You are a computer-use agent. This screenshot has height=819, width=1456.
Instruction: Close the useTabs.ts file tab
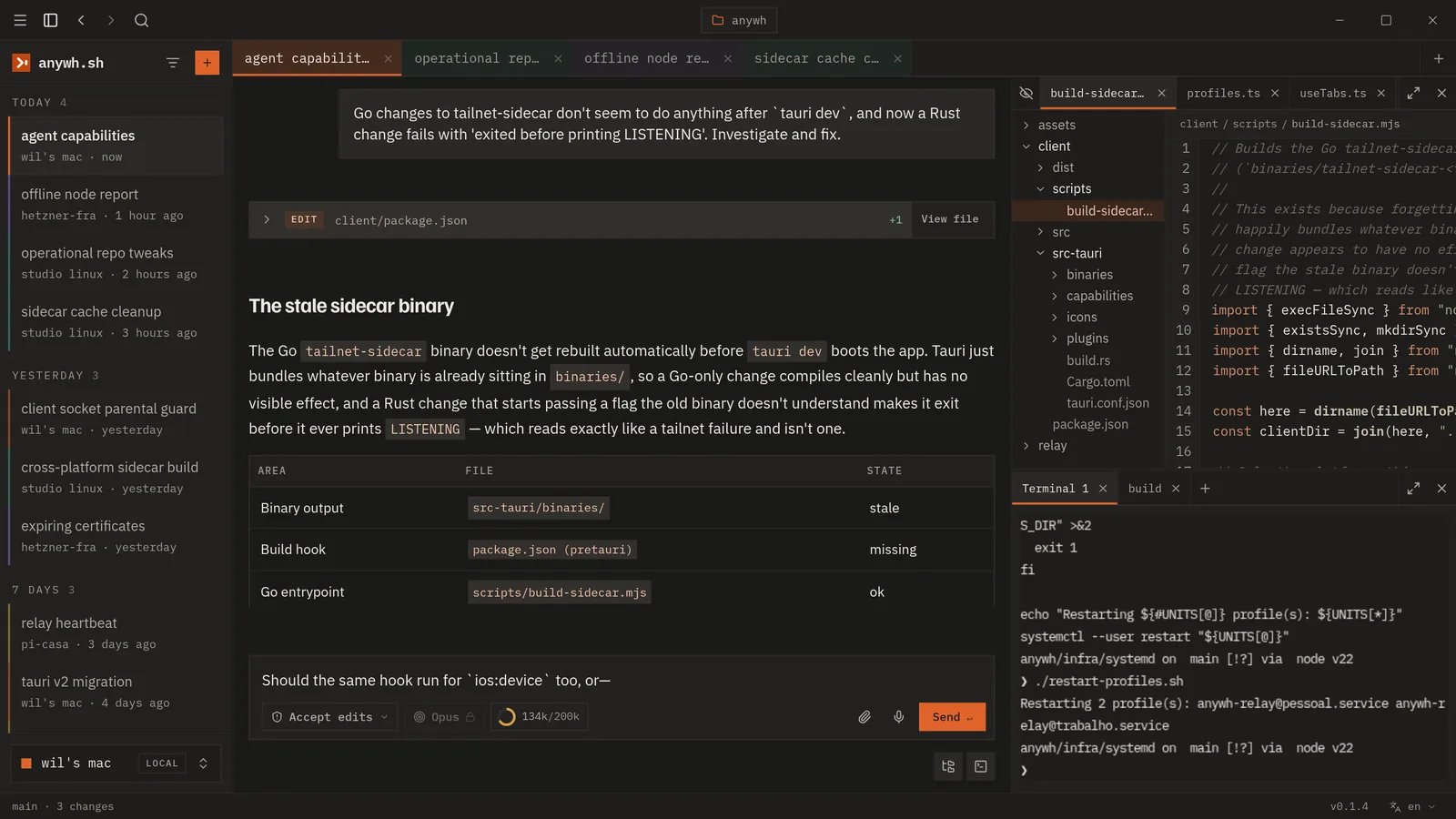(x=1380, y=93)
